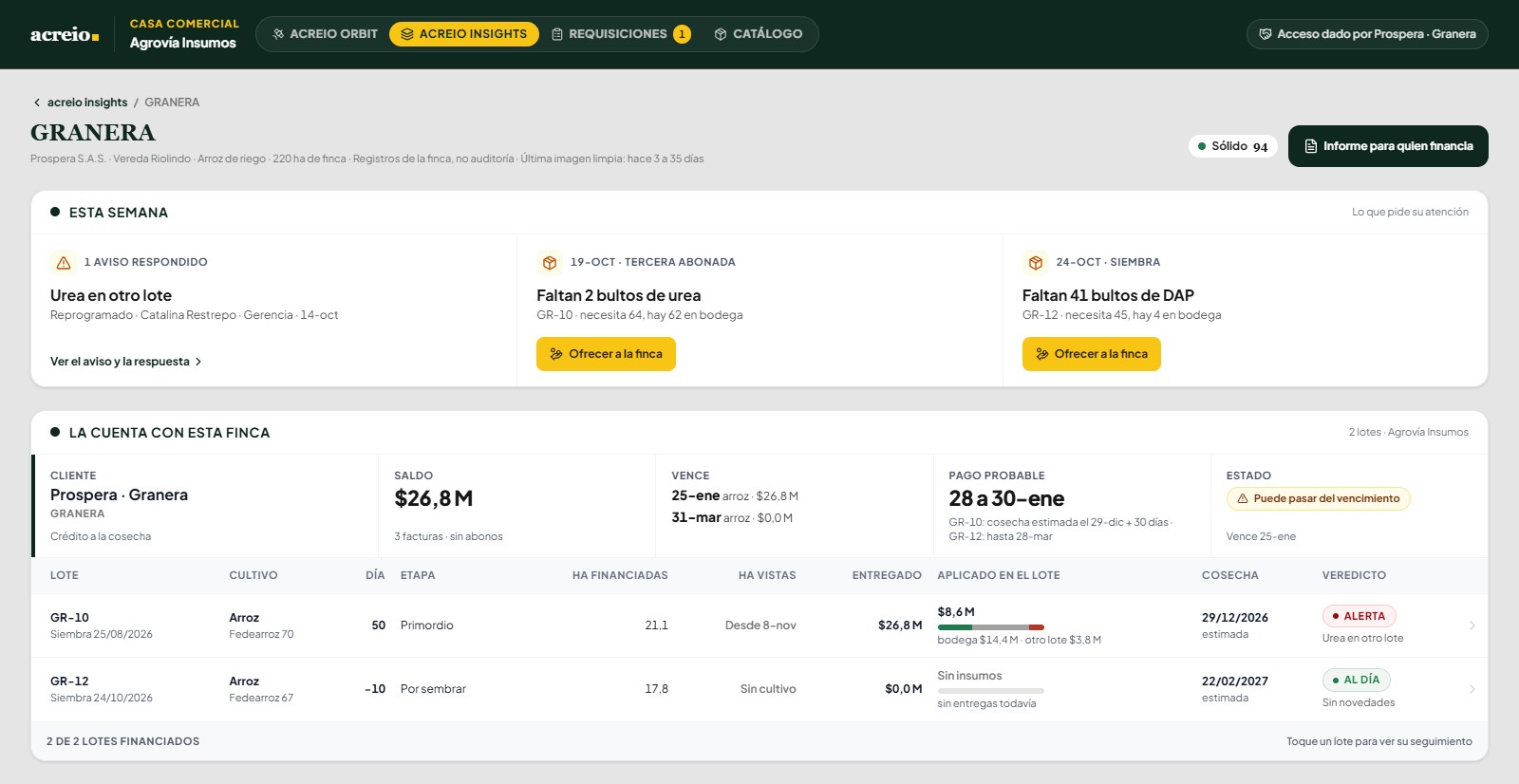Click the Saldo amount $26,8 M
This screenshot has height=784, width=1519.
[x=434, y=498]
